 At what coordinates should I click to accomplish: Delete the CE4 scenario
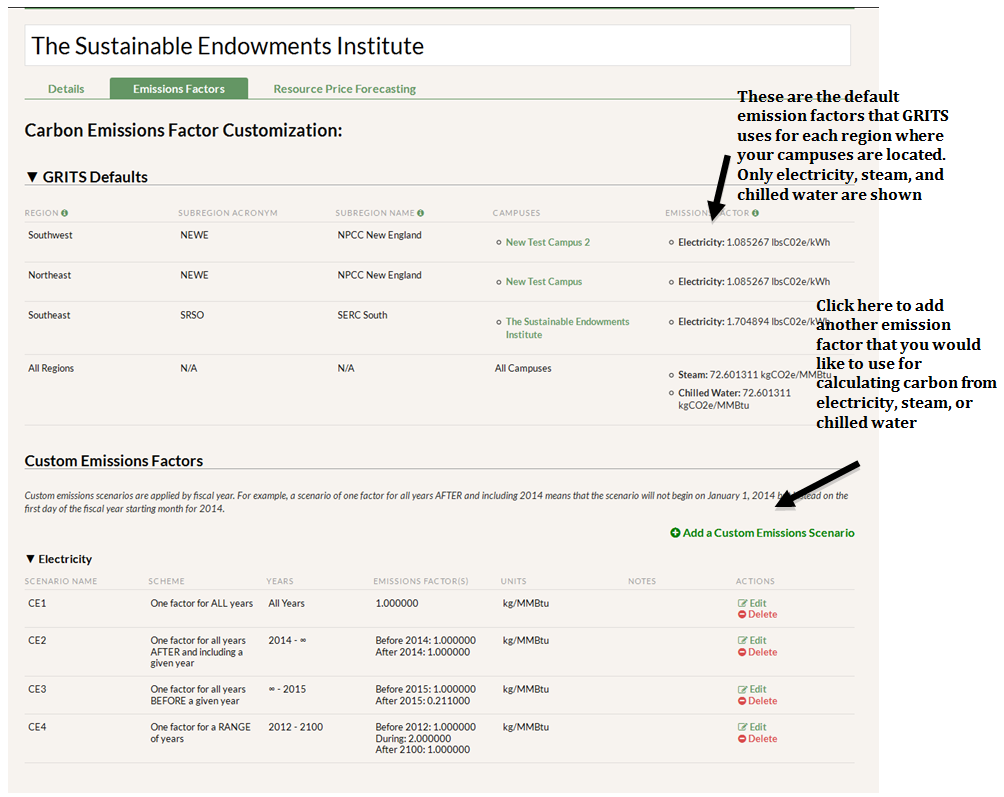[x=757, y=739]
